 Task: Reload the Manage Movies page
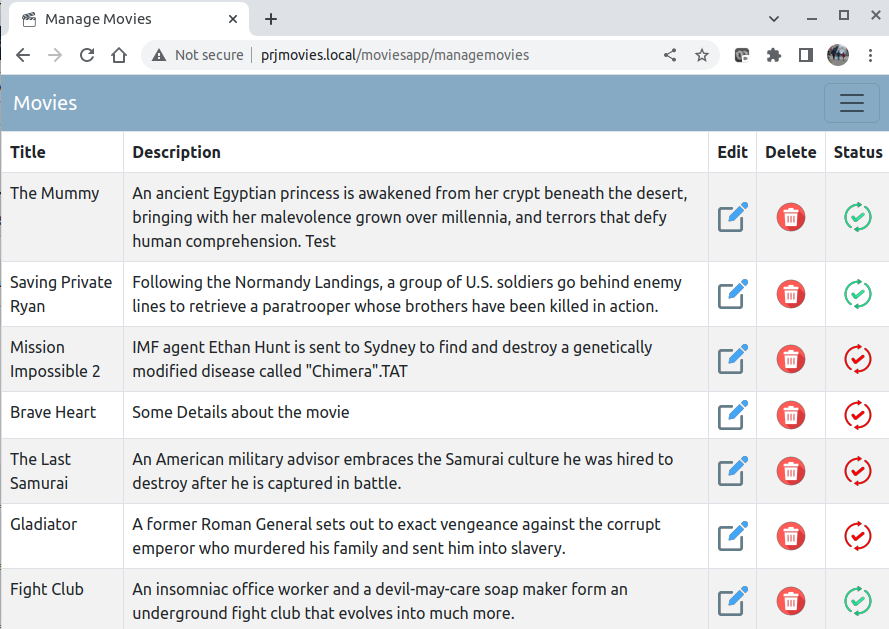(87, 55)
